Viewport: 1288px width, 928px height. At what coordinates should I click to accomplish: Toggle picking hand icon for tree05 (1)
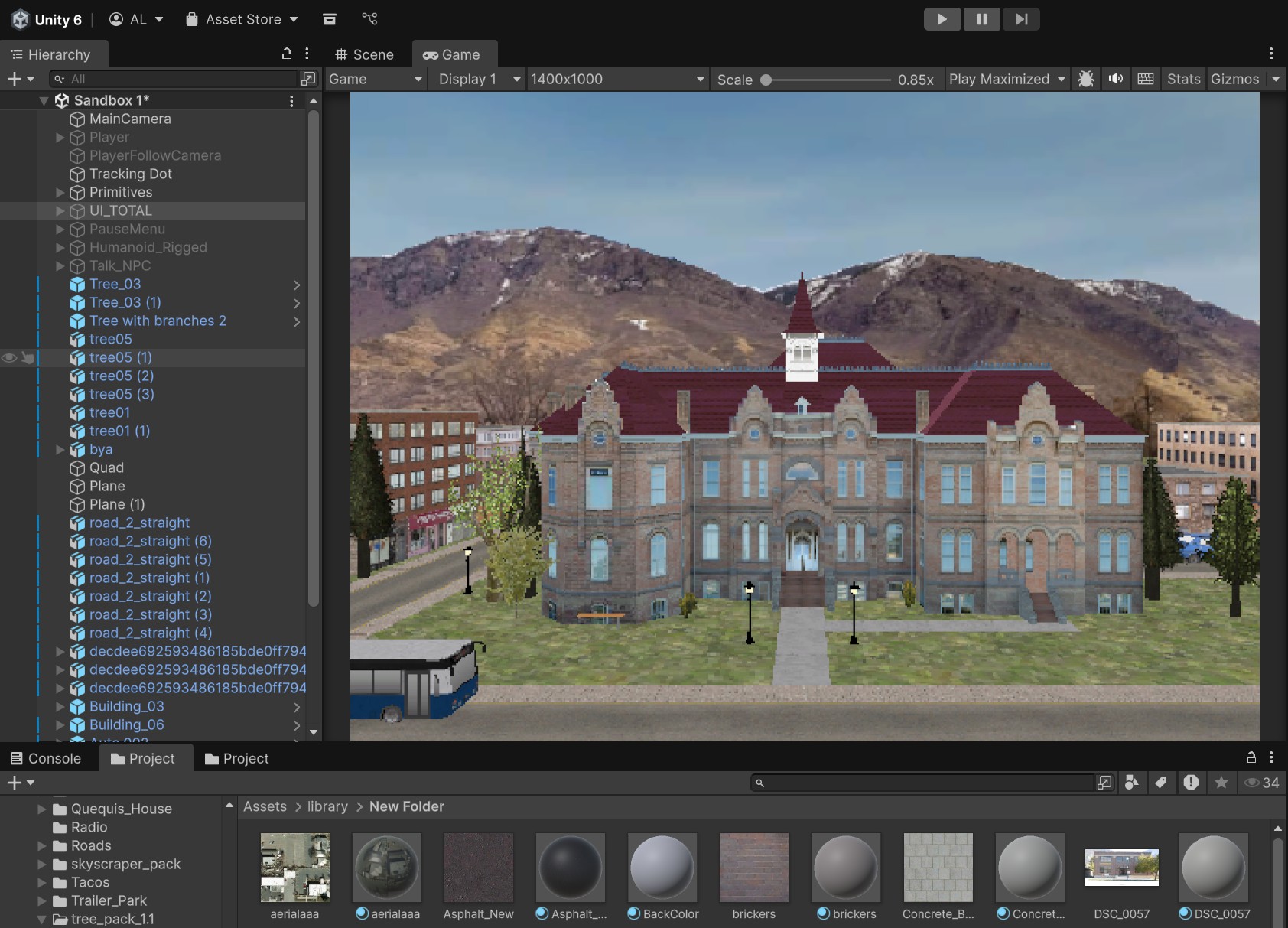(x=28, y=357)
